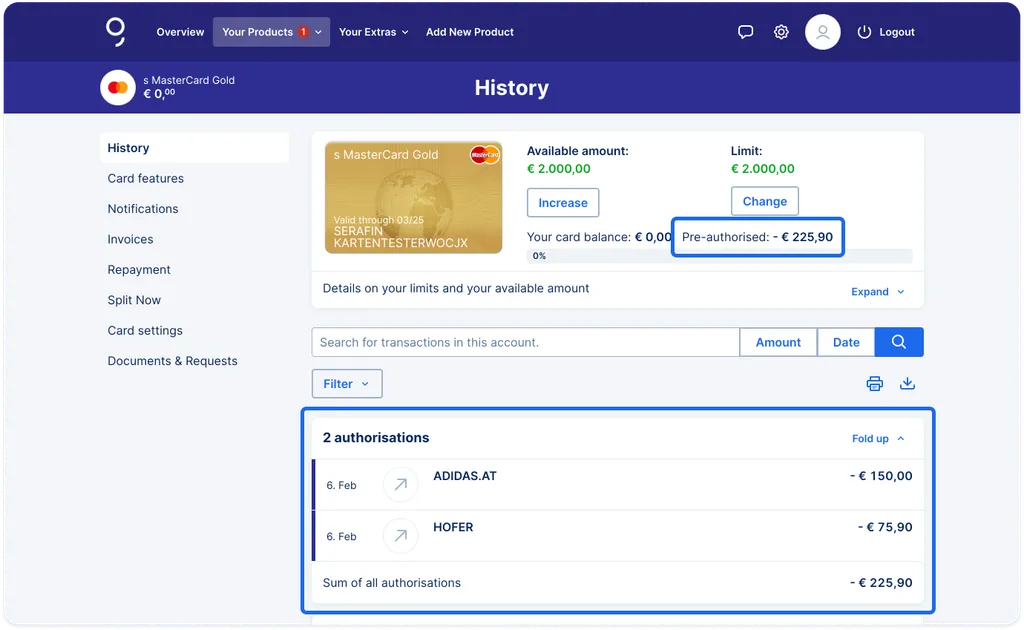This screenshot has height=630, width=1024.
Task: Click the Available amount € 2.000,00 value
Action: click(x=559, y=168)
